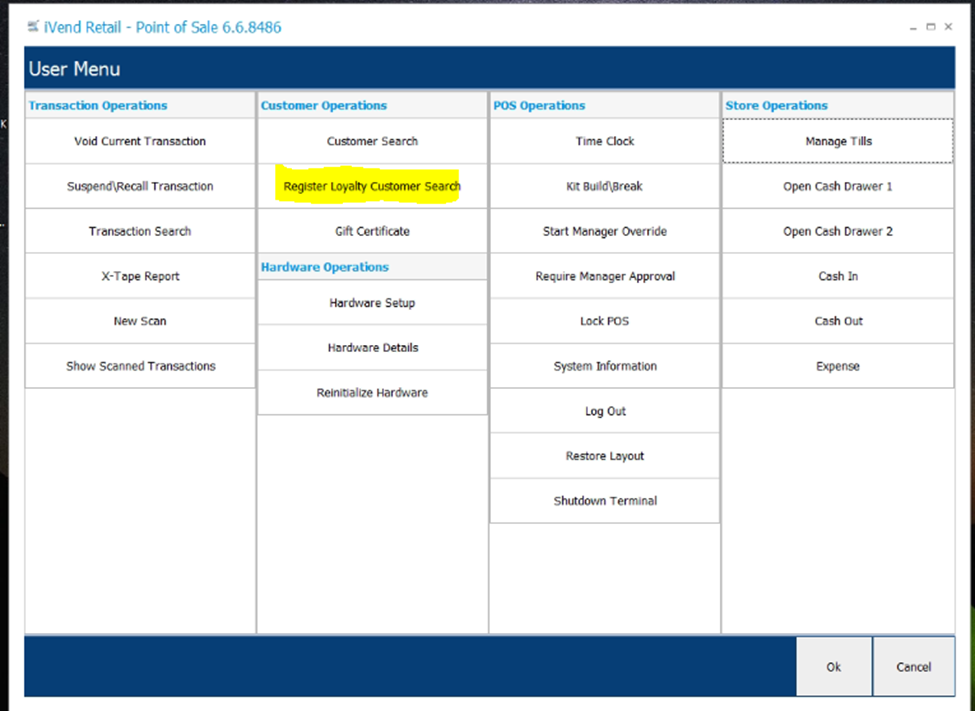Select Kit Build\Break
Image resolution: width=975 pixels, height=711 pixels.
605,186
